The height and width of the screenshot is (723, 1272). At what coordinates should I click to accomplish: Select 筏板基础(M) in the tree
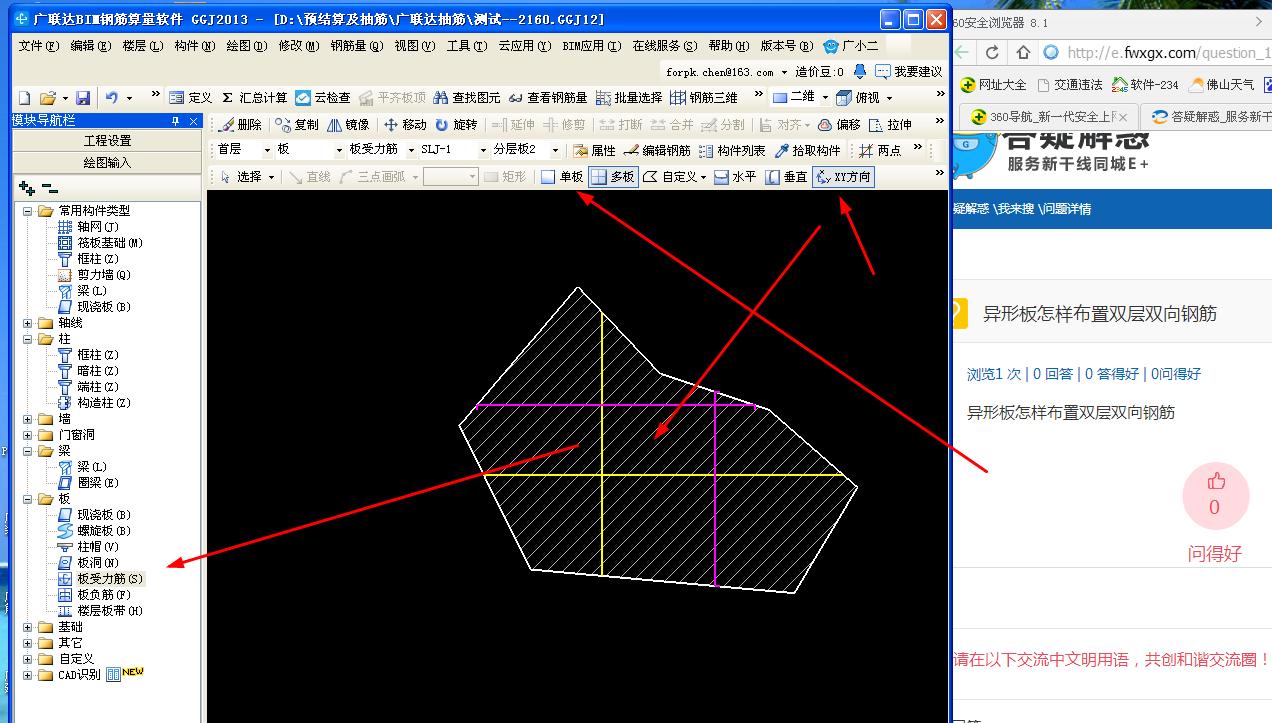110,243
